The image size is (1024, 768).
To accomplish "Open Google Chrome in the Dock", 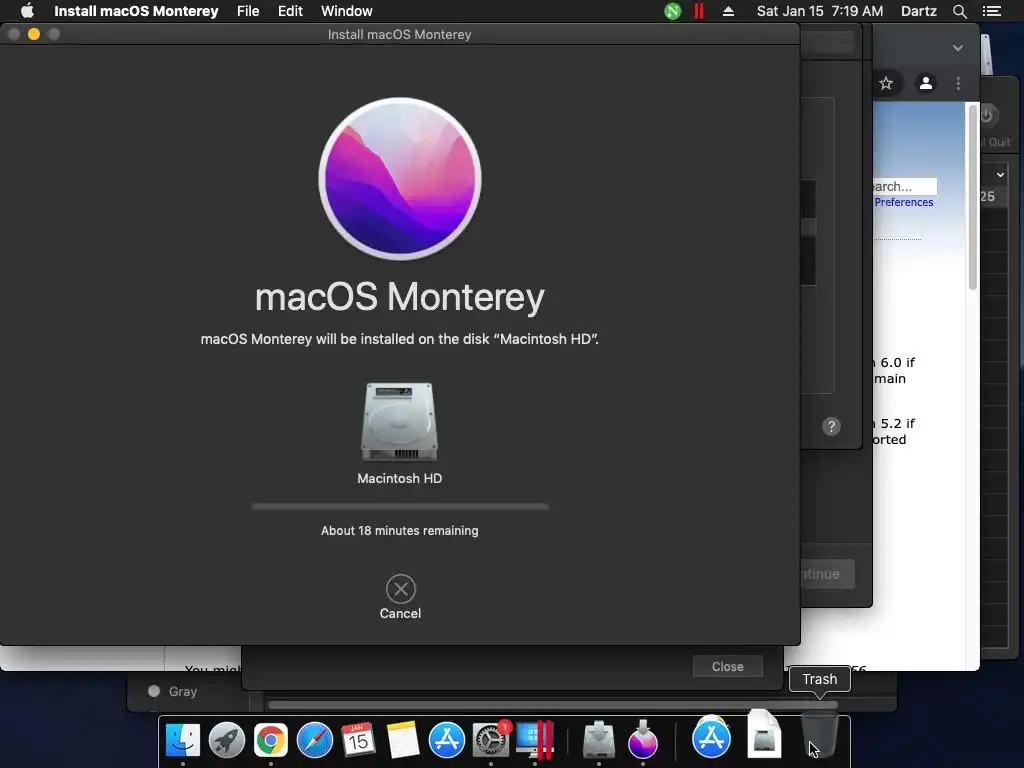I will click(270, 740).
